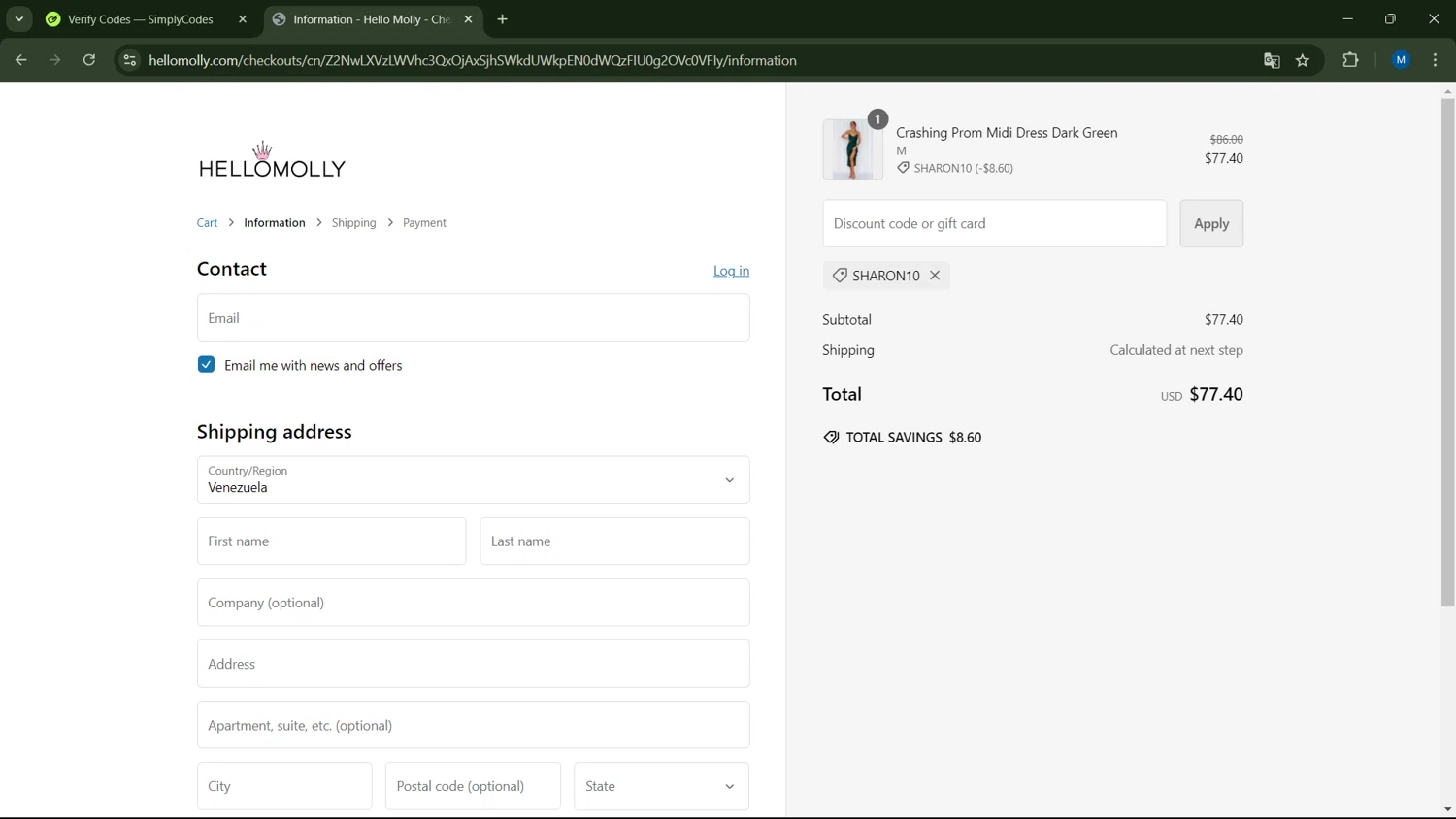Open a new browser tab
The height and width of the screenshot is (819, 1456).
[503, 19]
